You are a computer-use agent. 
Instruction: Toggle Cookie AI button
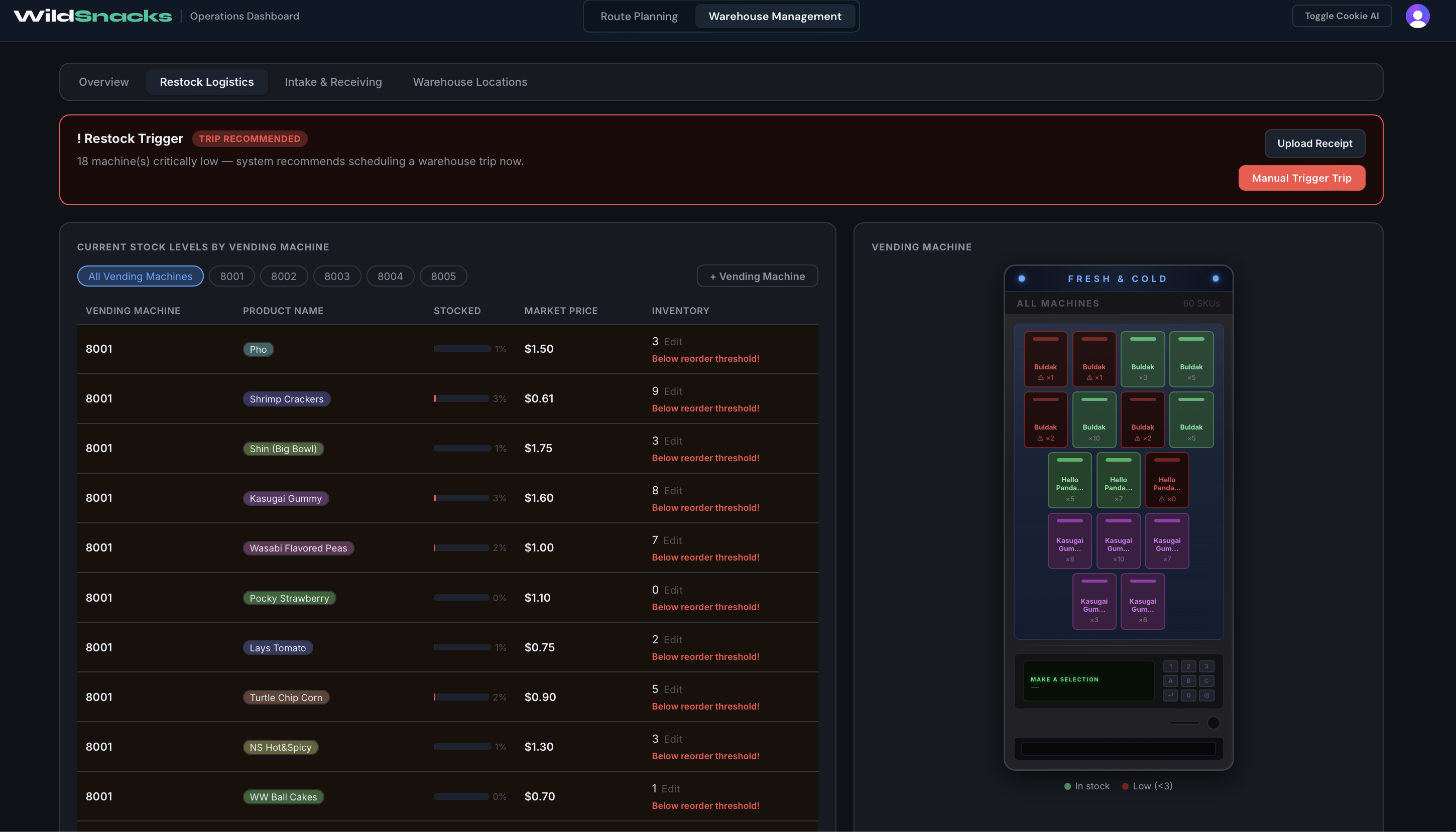(1341, 16)
